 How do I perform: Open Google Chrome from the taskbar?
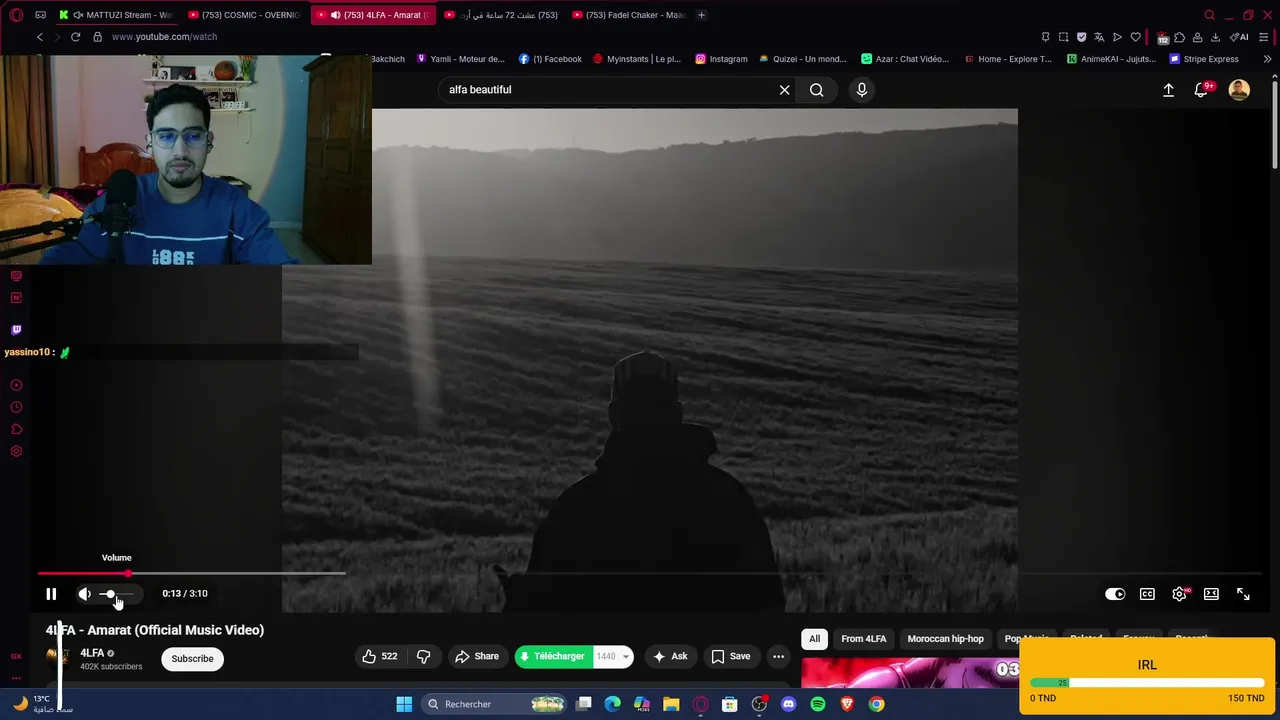coord(876,704)
